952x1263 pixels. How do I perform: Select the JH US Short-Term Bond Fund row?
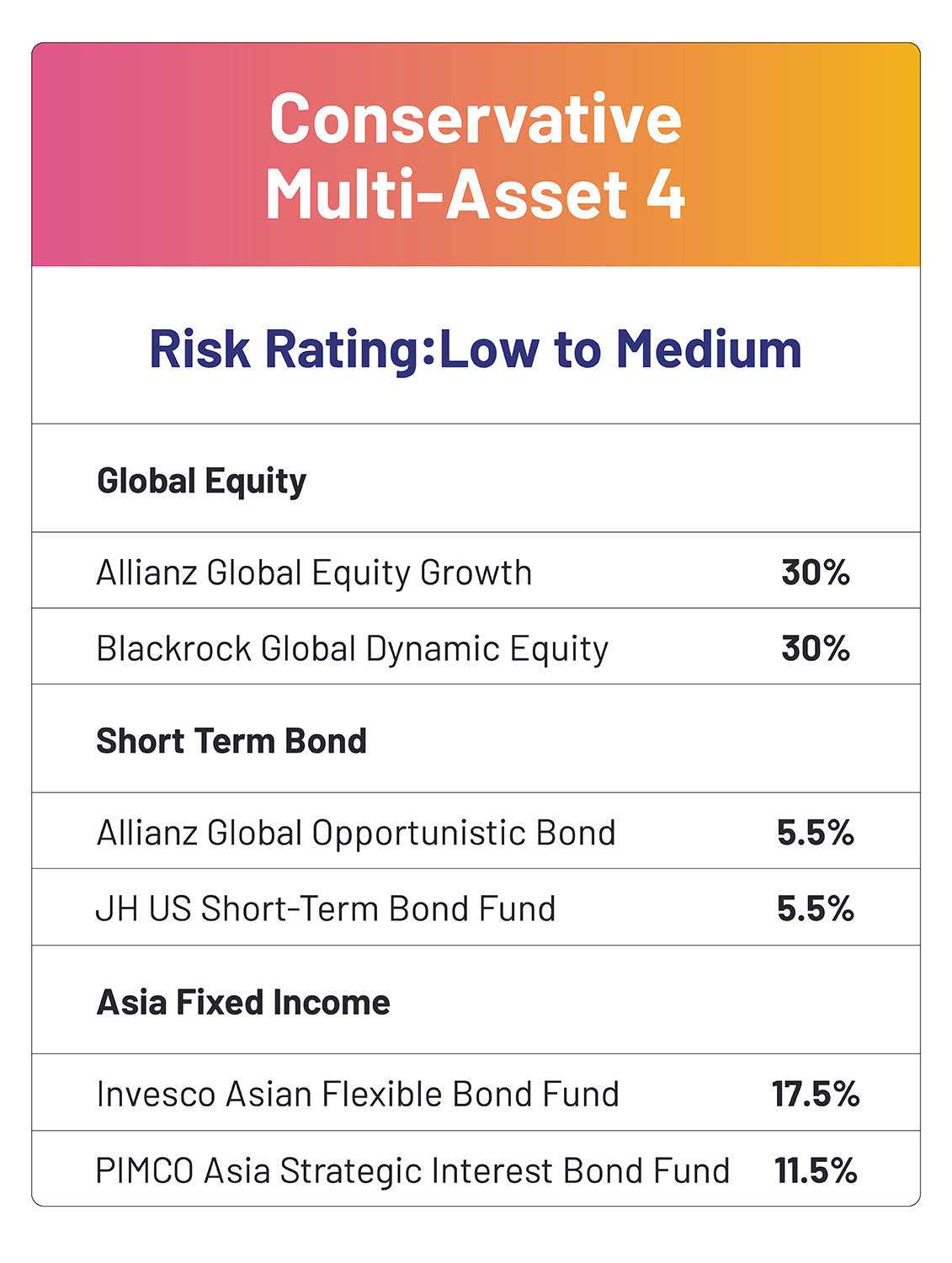point(476,907)
